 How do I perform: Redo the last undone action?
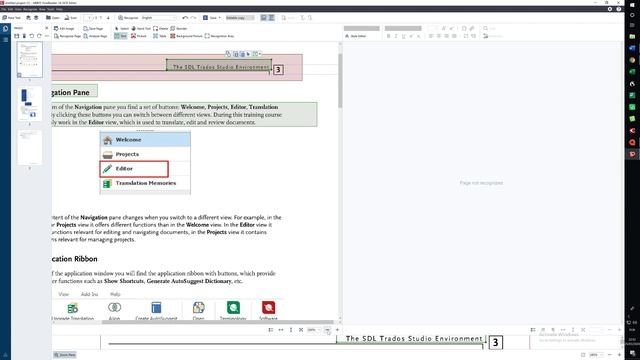pos(193,18)
